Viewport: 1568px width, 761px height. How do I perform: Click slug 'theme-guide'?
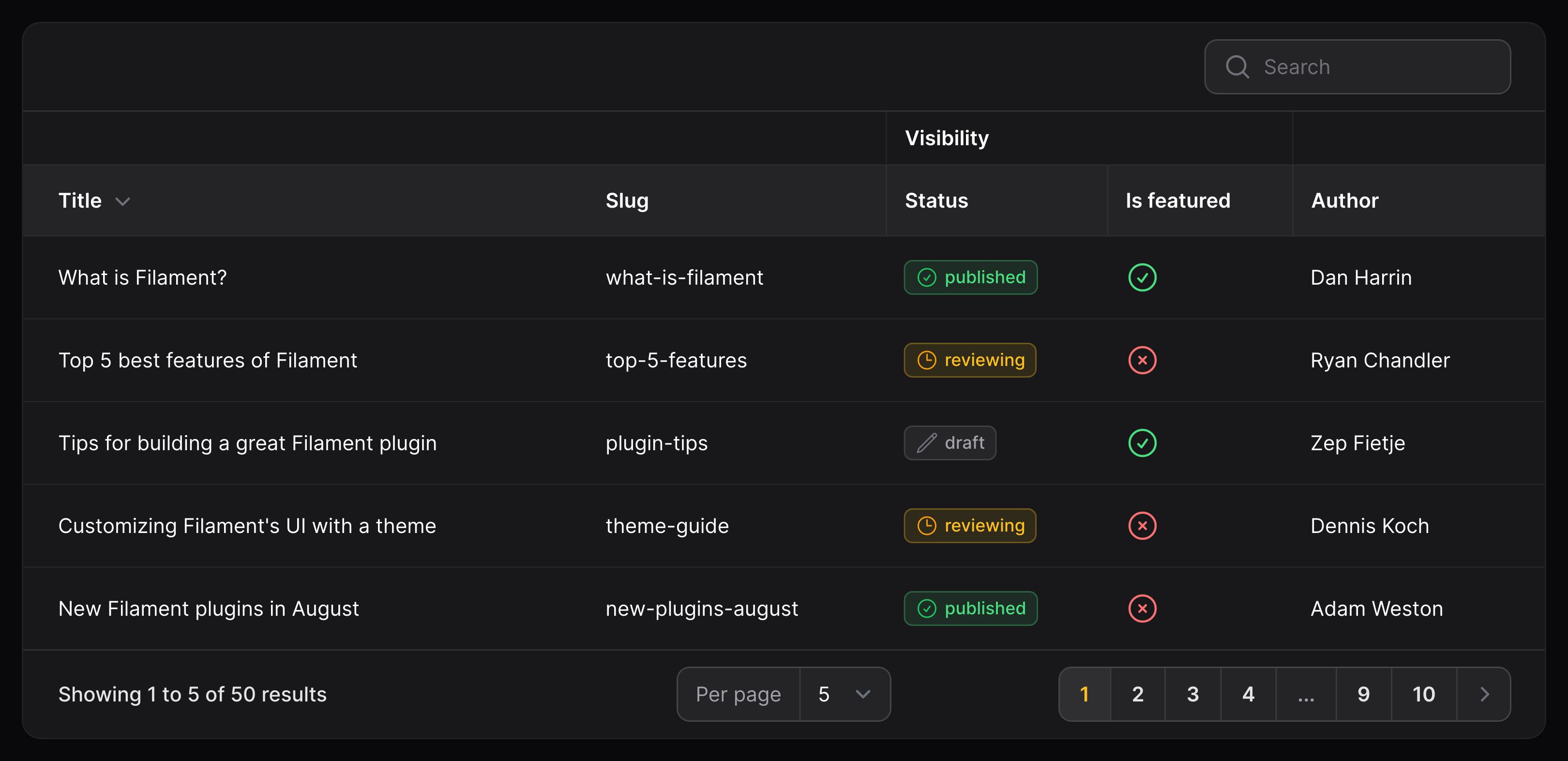pyautogui.click(x=667, y=526)
